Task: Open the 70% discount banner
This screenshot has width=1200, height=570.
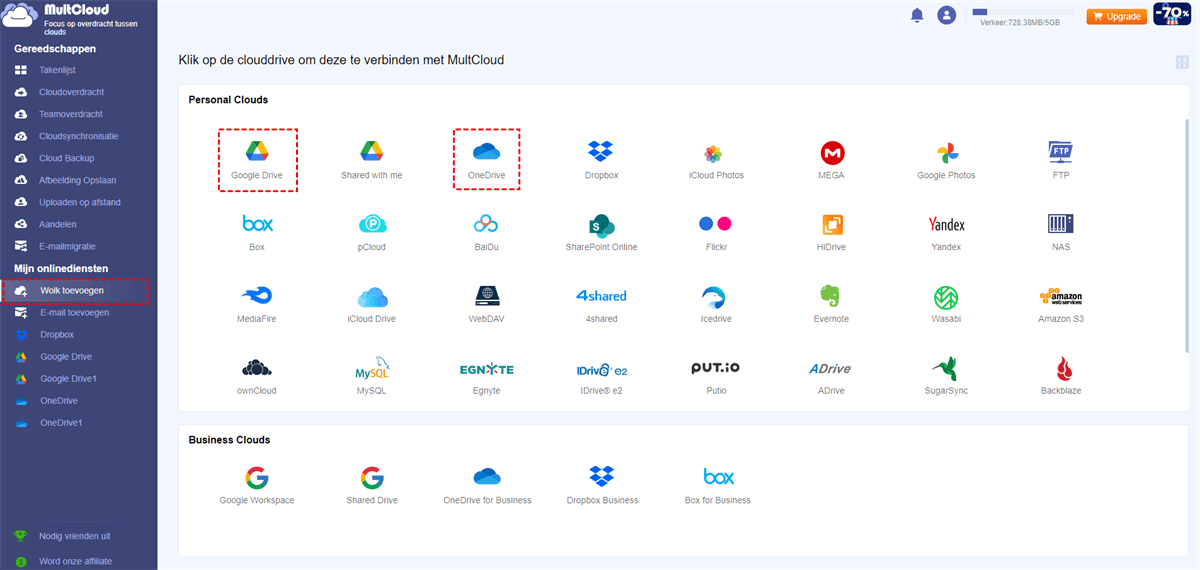Action: 1172,14
